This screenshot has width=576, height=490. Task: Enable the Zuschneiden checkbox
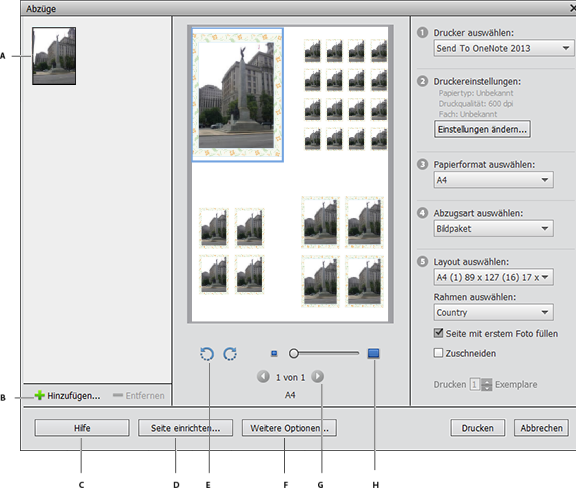coord(438,353)
